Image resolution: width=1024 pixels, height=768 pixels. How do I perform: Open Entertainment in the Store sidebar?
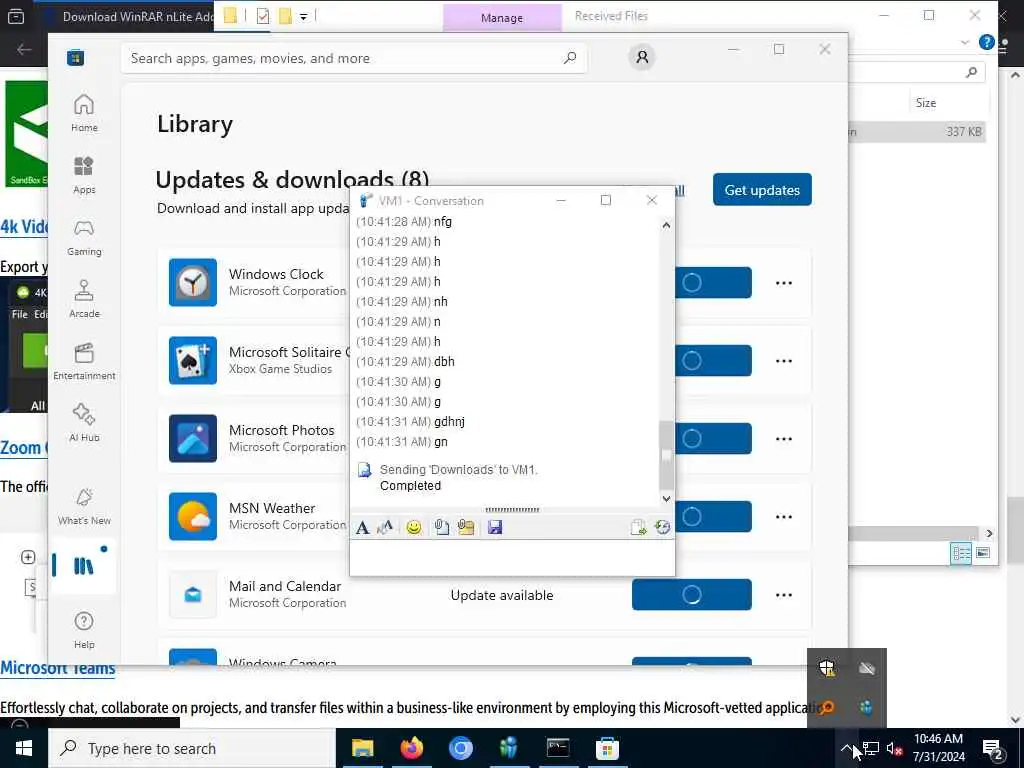click(x=84, y=361)
